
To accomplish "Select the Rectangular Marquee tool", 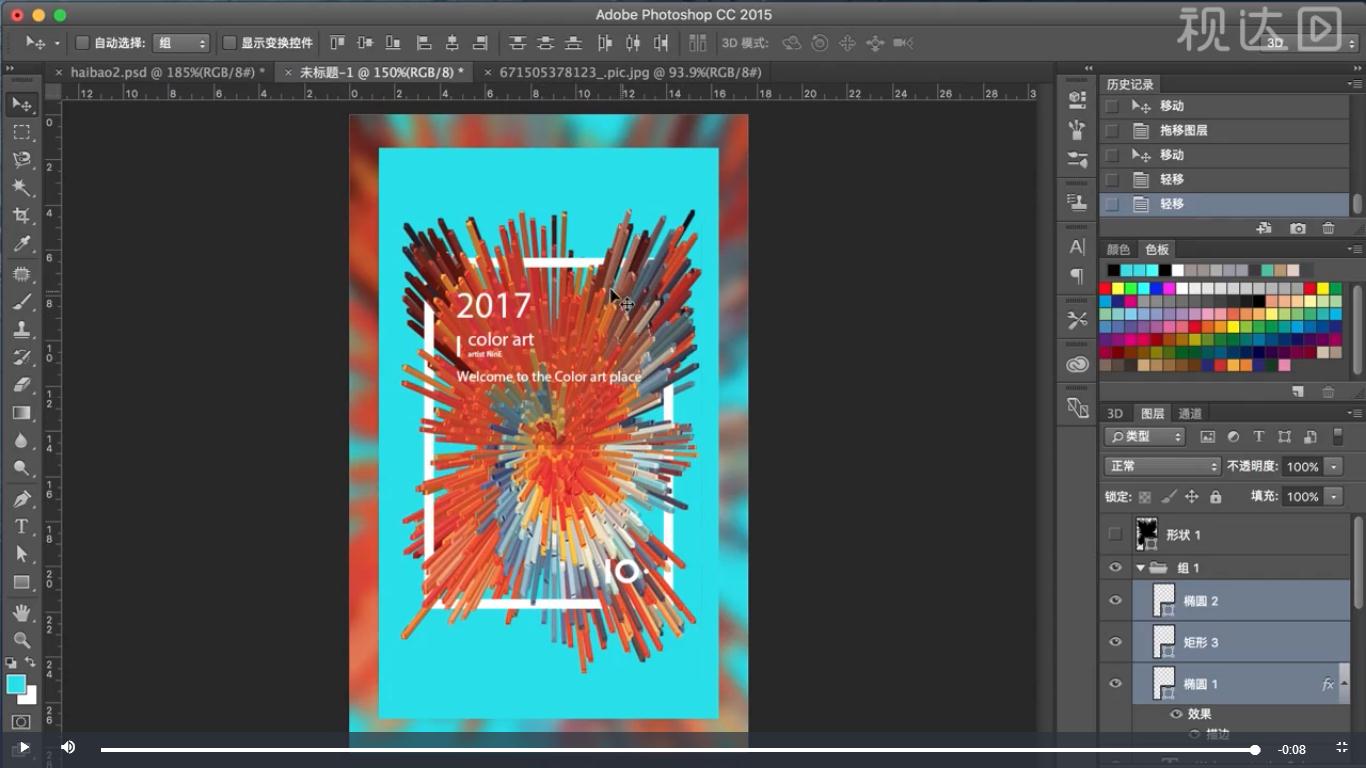I will [21, 132].
